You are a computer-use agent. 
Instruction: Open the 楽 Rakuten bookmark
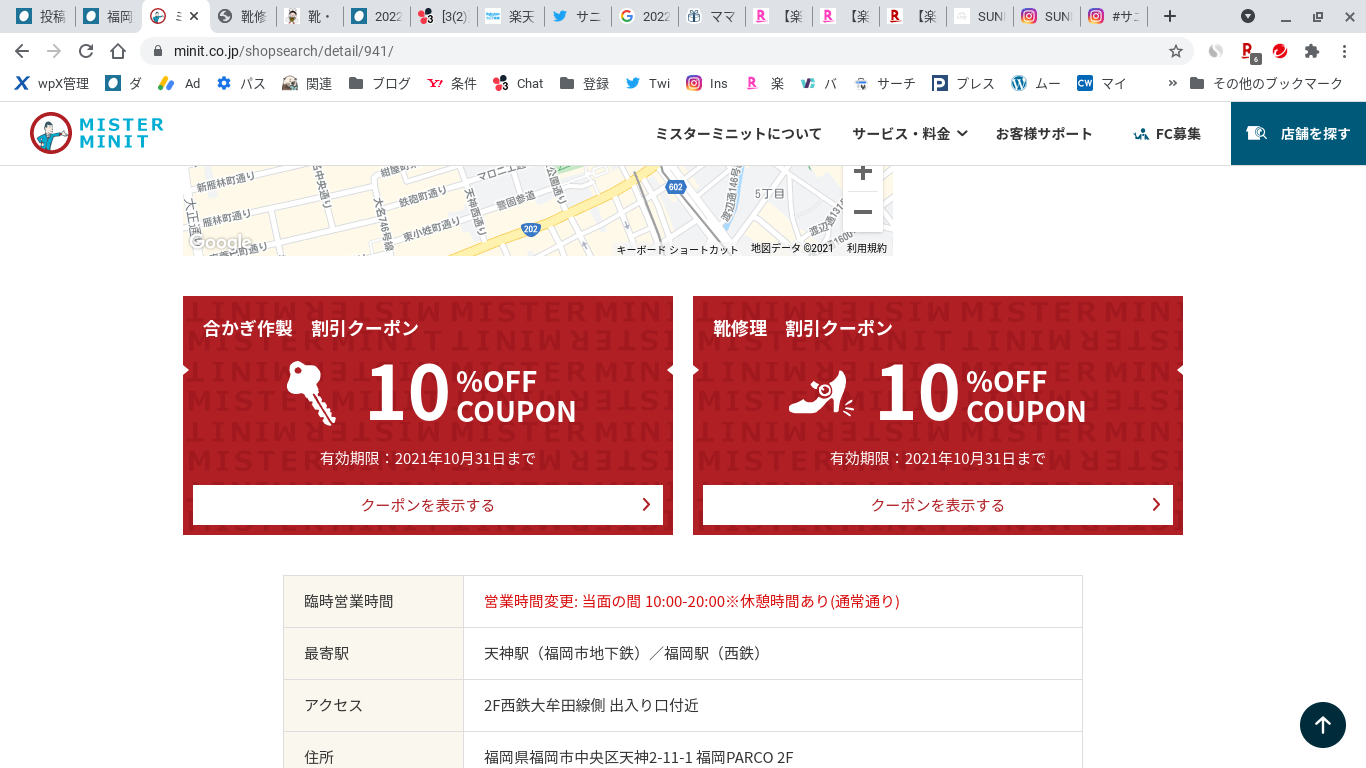pos(765,84)
